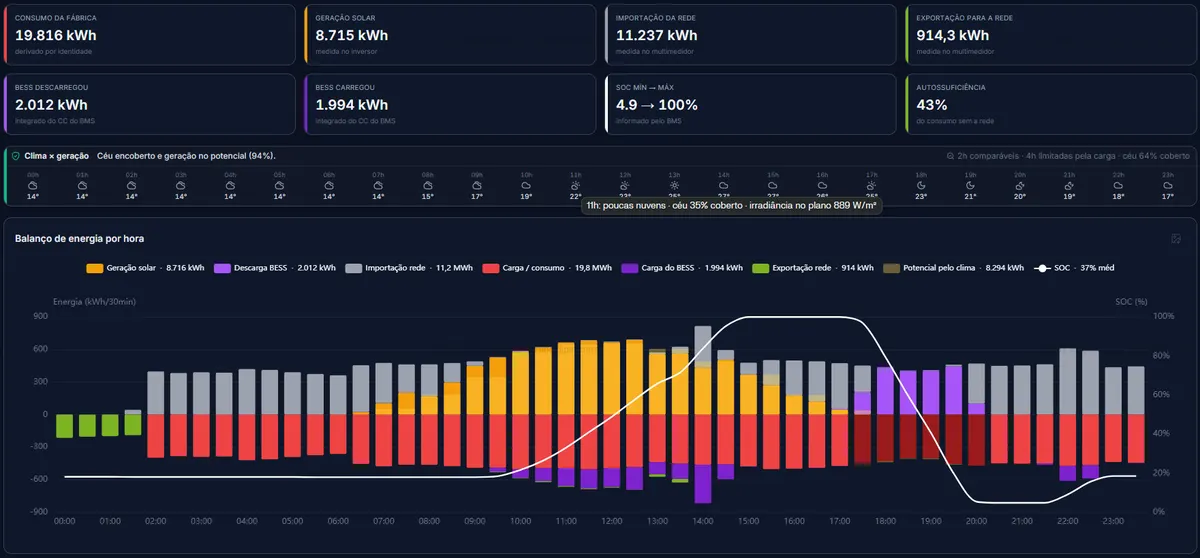Open the Exportação para a Rede card
Image resolution: width=1200 pixels, height=558 pixels.
(x=1051, y=34)
